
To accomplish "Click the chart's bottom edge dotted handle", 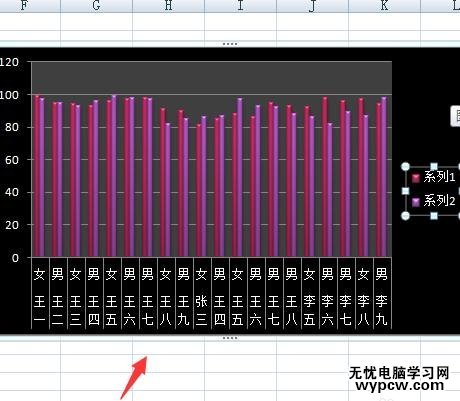I will pos(230,338).
